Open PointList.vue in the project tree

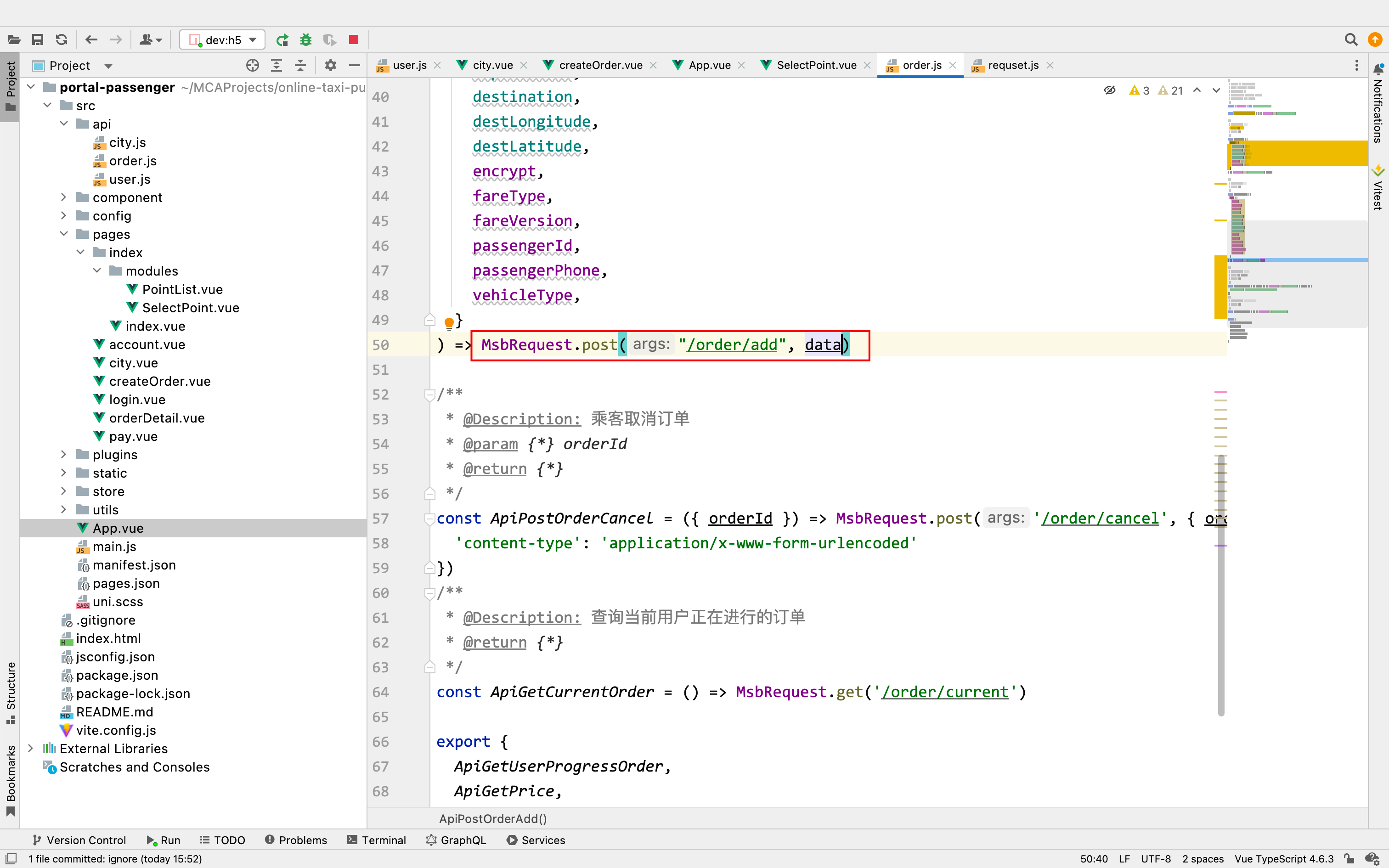[x=182, y=289]
